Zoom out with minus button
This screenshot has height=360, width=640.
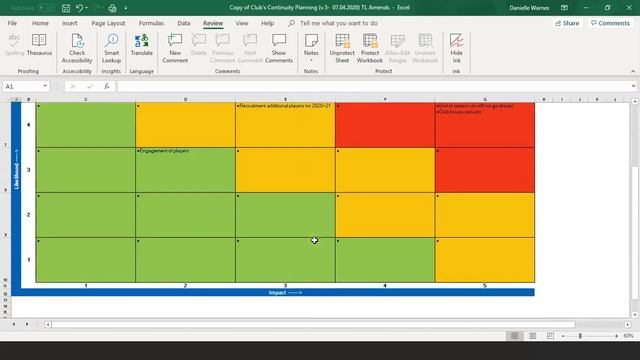[x=563, y=336]
